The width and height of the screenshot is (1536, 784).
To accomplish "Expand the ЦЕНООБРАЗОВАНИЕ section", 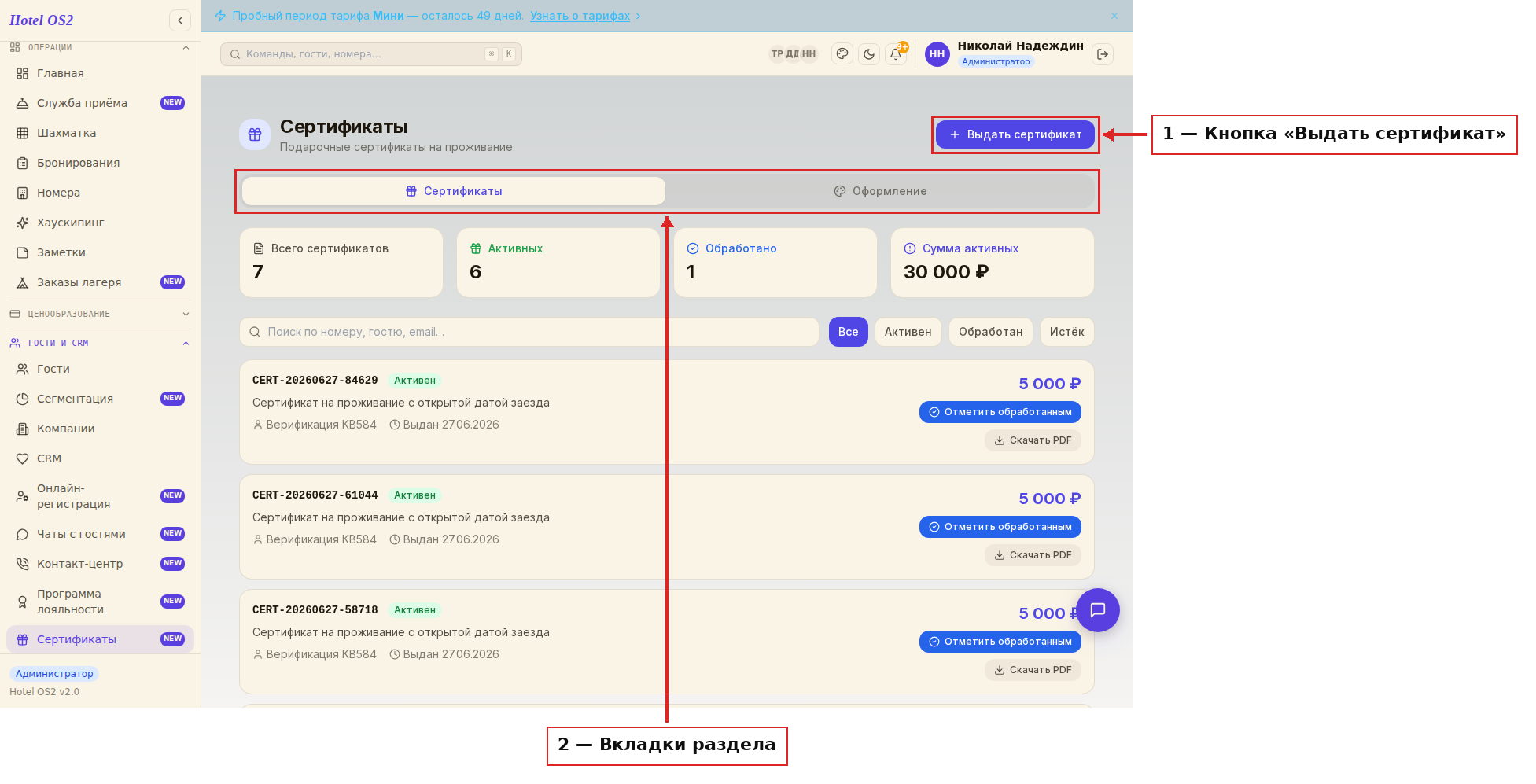I will click(x=100, y=314).
